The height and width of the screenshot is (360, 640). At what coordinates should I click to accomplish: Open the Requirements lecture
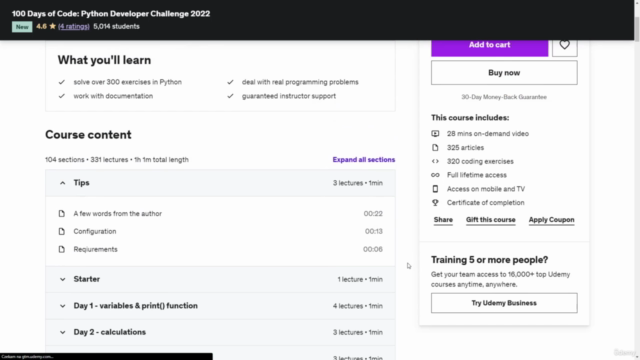(x=96, y=249)
